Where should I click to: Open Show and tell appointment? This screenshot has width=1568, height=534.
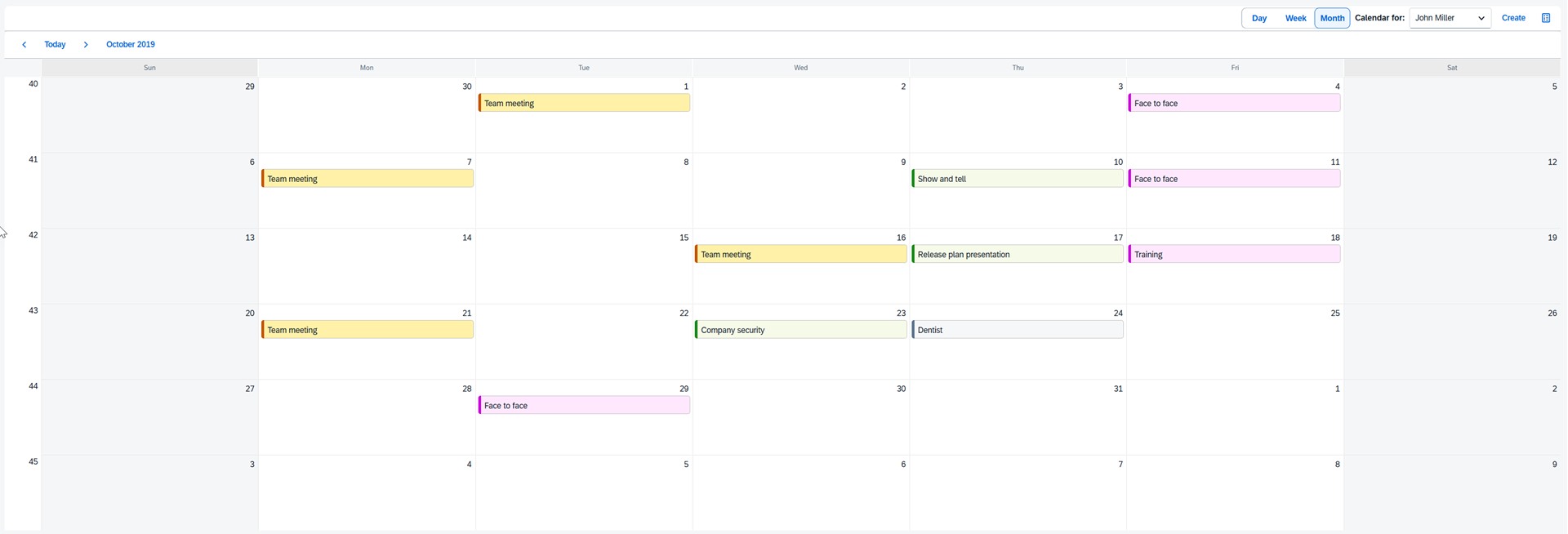(x=1018, y=179)
